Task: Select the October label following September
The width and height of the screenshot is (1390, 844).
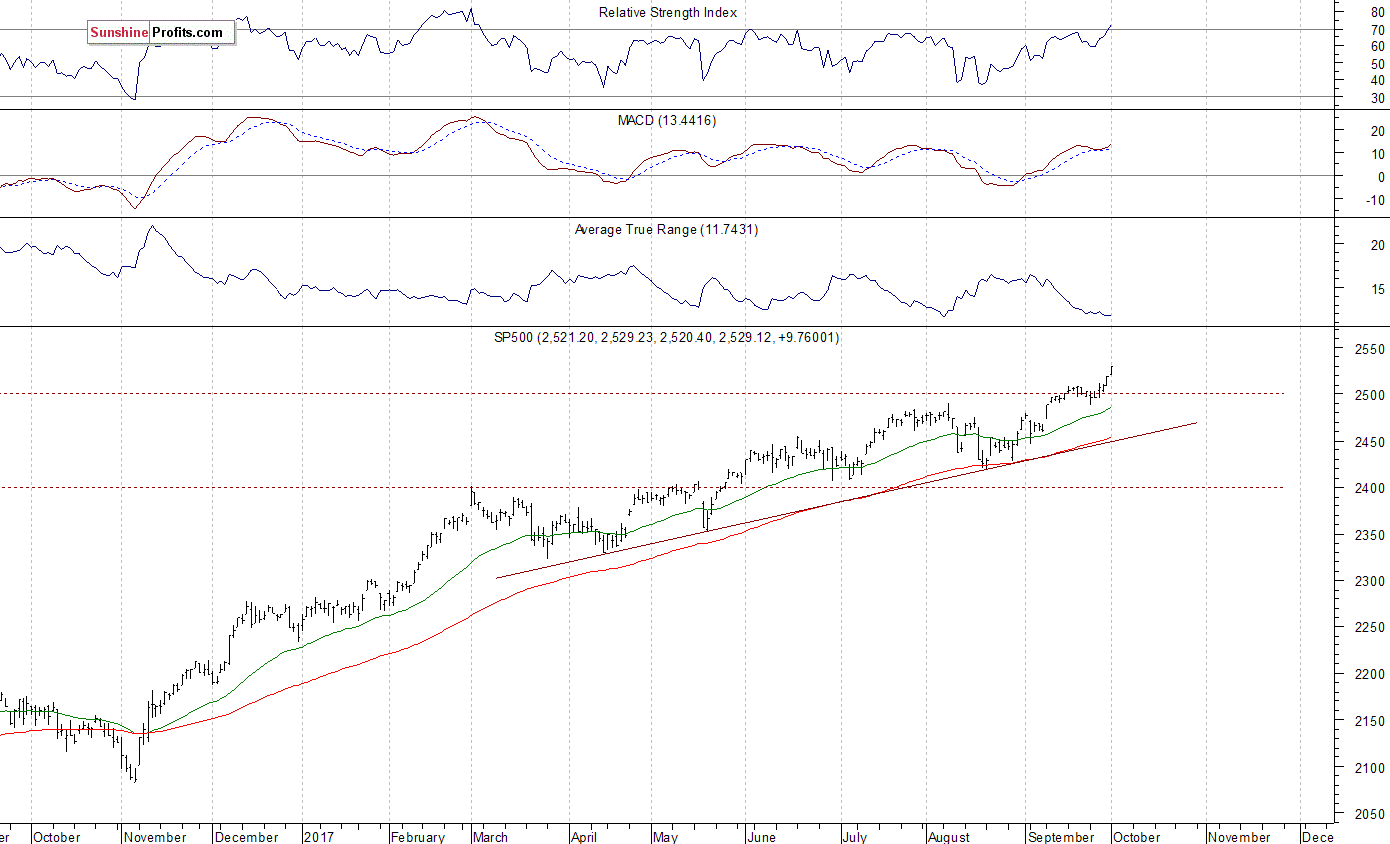Action: pos(1136,837)
